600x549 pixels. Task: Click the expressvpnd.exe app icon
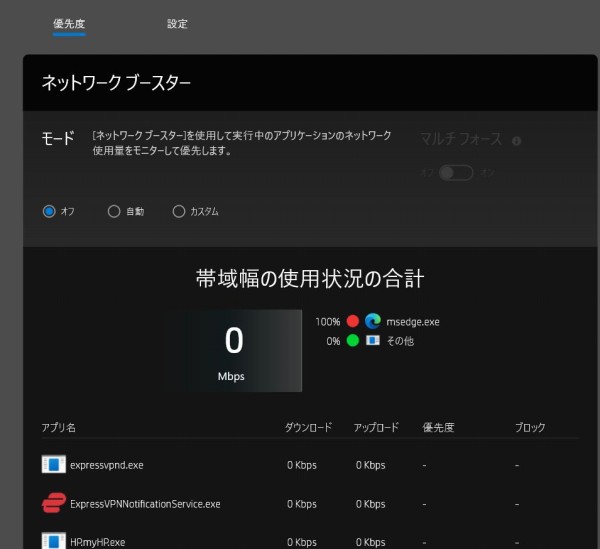53,465
